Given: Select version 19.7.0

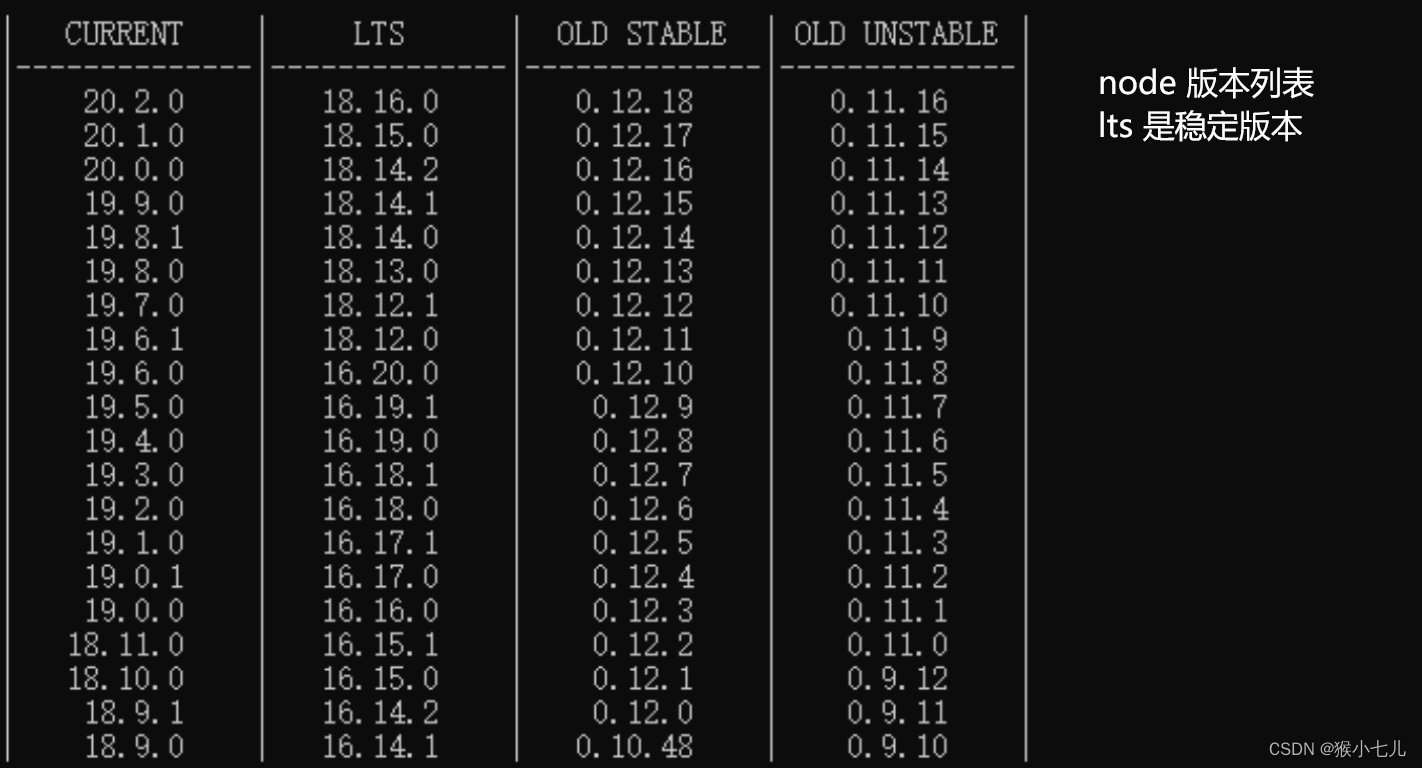Looking at the screenshot, I should click(134, 305).
